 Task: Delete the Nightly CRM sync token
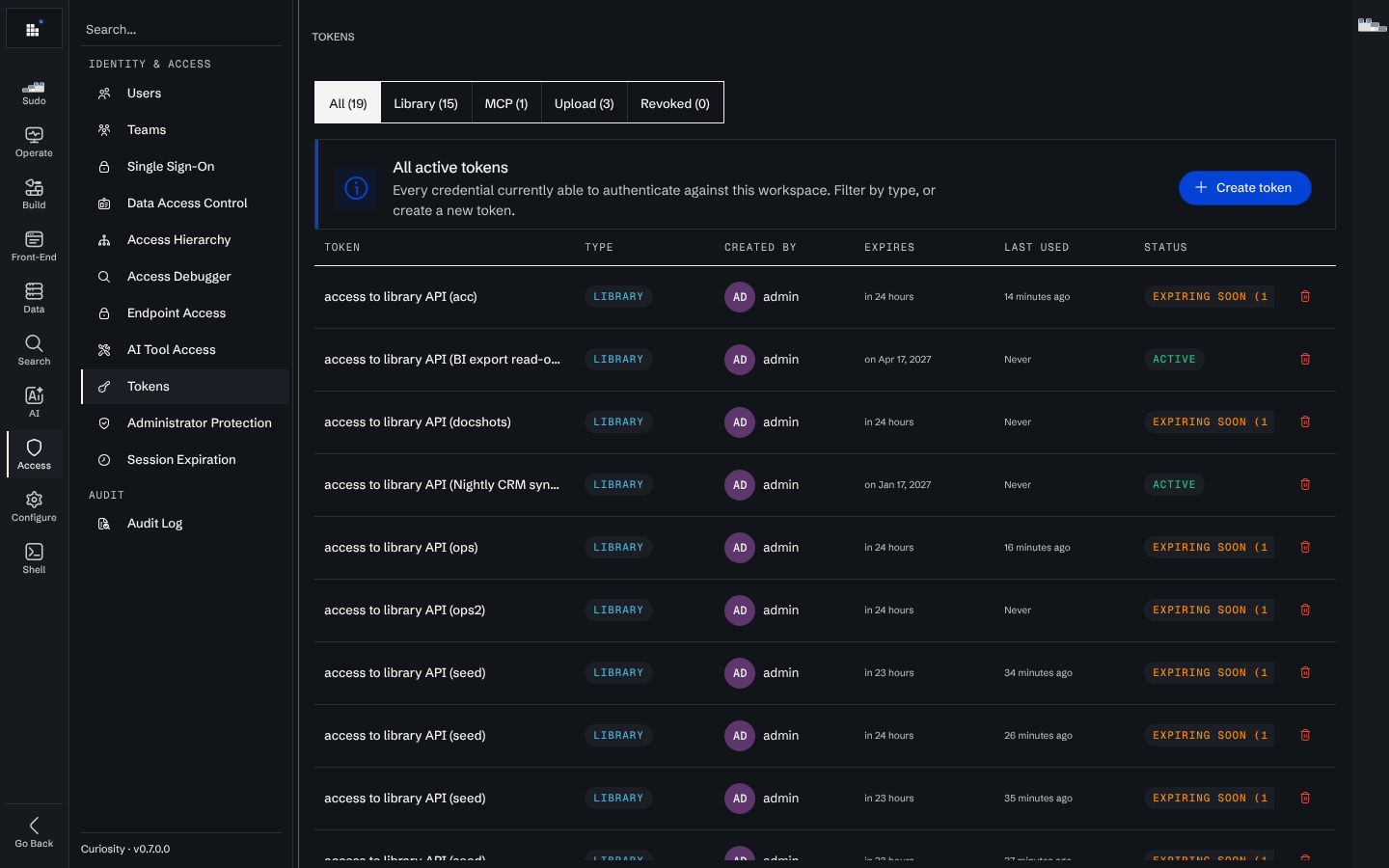click(1305, 485)
